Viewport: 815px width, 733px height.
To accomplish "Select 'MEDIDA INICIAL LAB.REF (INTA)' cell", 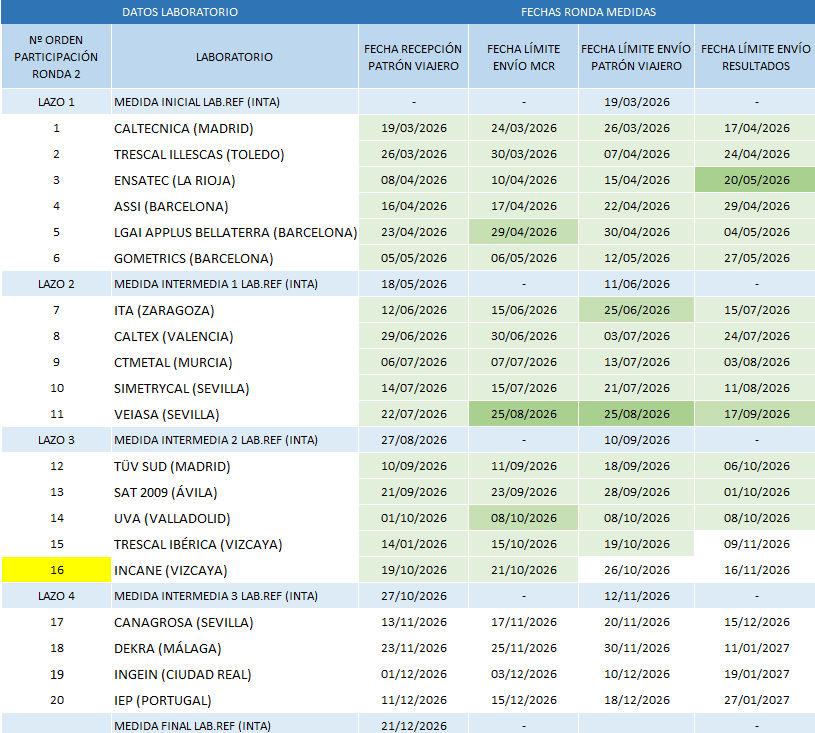I will (x=234, y=102).
